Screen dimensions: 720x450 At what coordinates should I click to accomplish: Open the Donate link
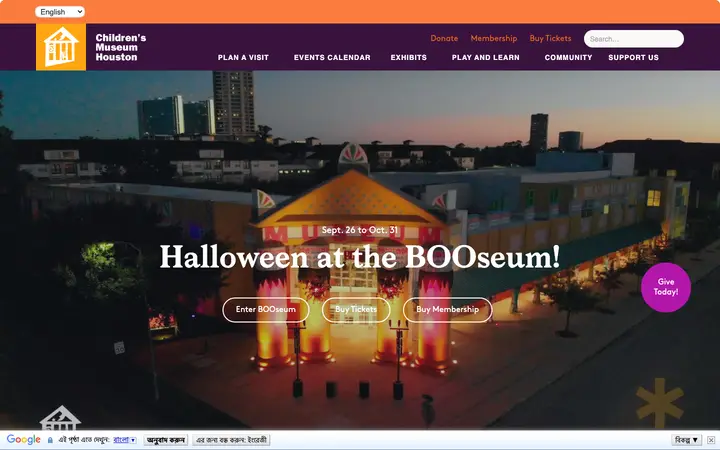point(444,39)
